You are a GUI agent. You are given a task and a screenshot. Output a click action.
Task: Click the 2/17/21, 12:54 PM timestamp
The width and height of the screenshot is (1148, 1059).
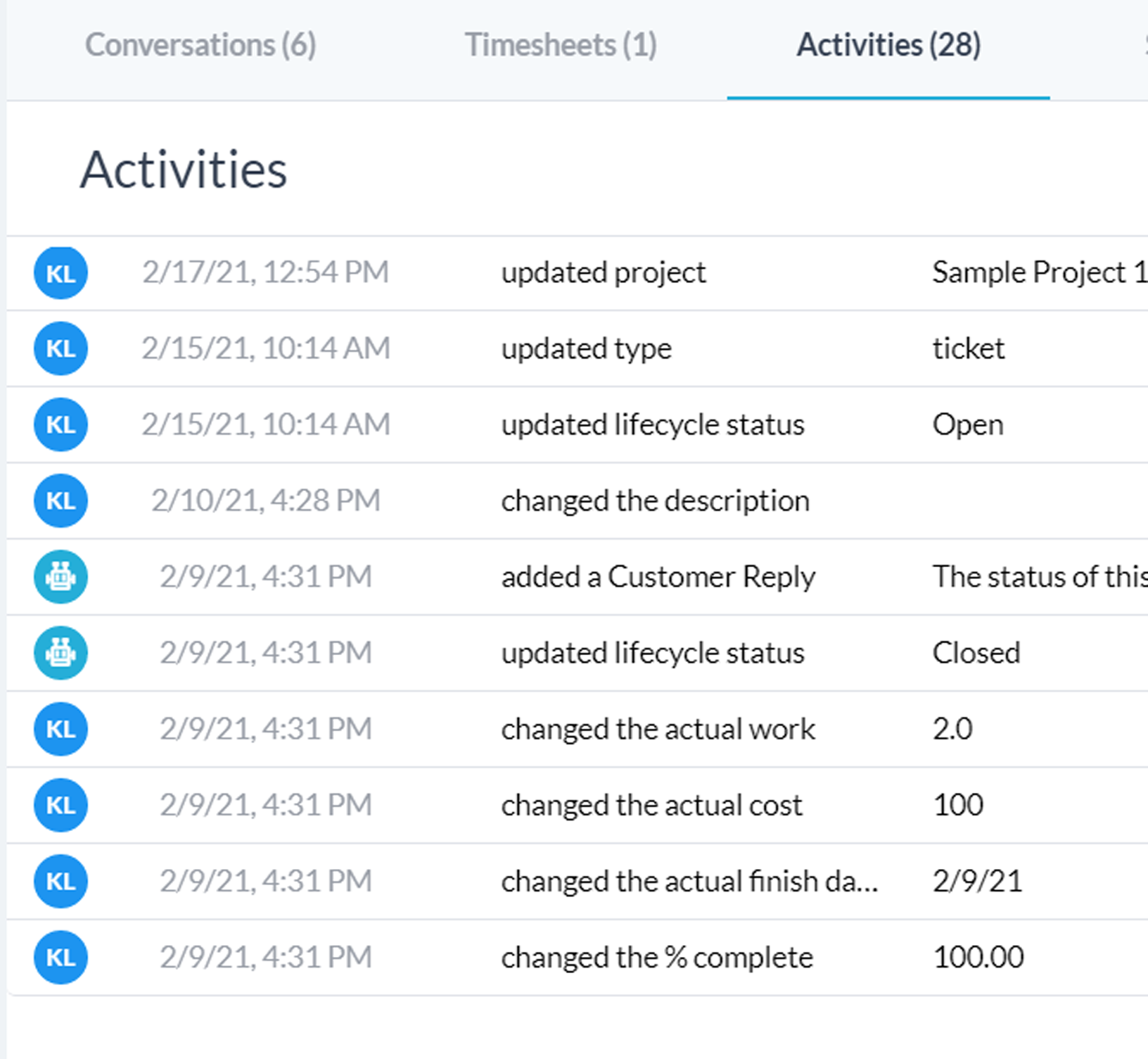click(265, 272)
